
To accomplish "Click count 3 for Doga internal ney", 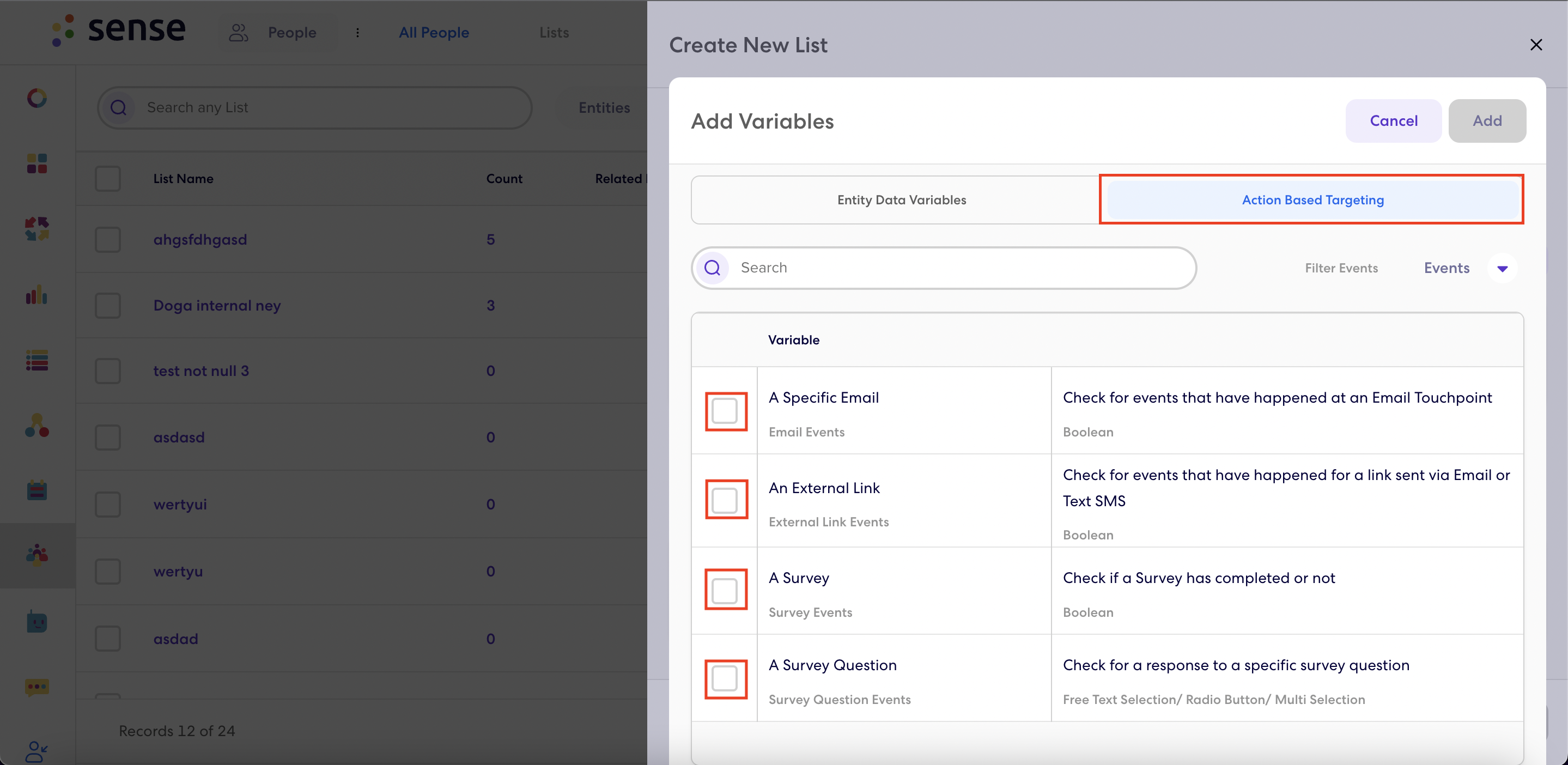I will pyautogui.click(x=490, y=306).
